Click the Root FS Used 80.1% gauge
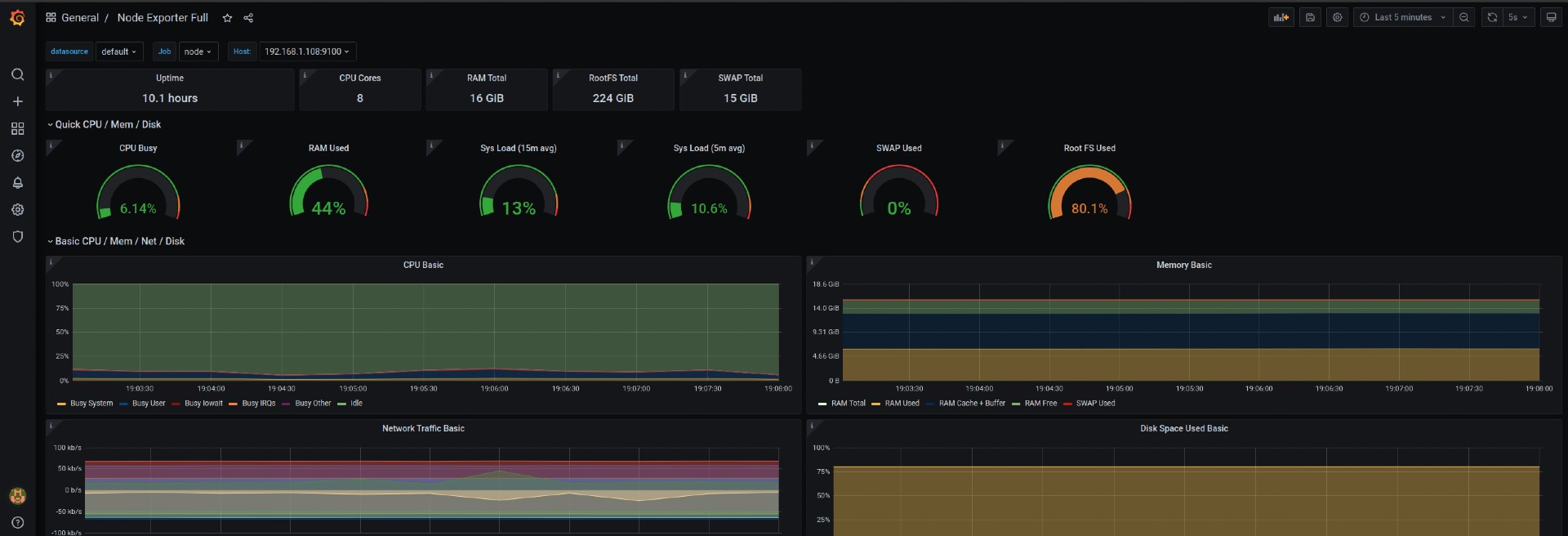 (1089, 193)
